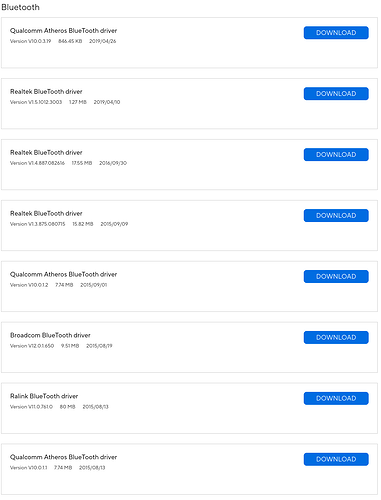Click the Version V1.4.887.082616 text

click(37, 163)
